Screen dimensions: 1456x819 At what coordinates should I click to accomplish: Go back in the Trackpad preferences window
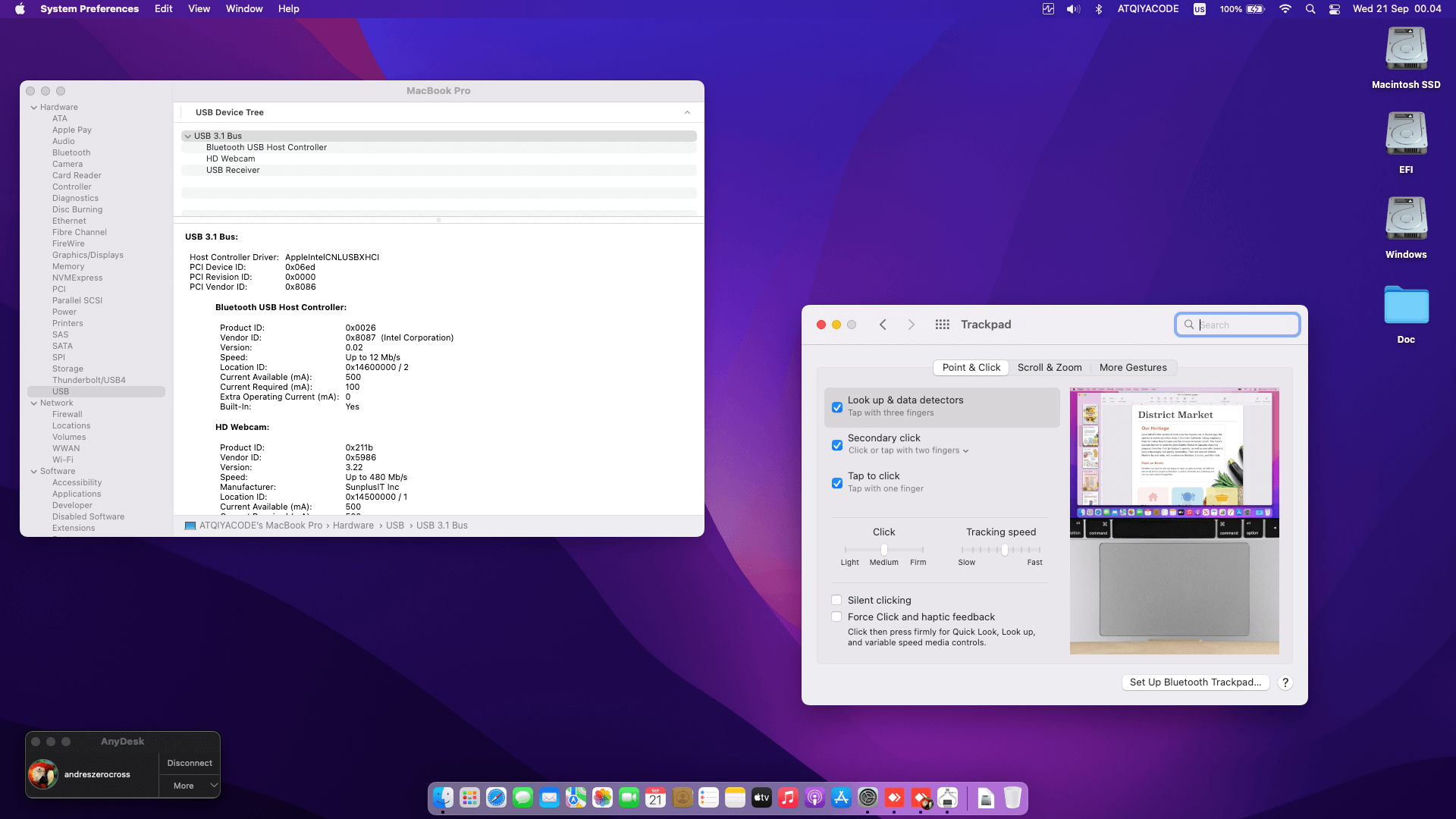(x=883, y=325)
